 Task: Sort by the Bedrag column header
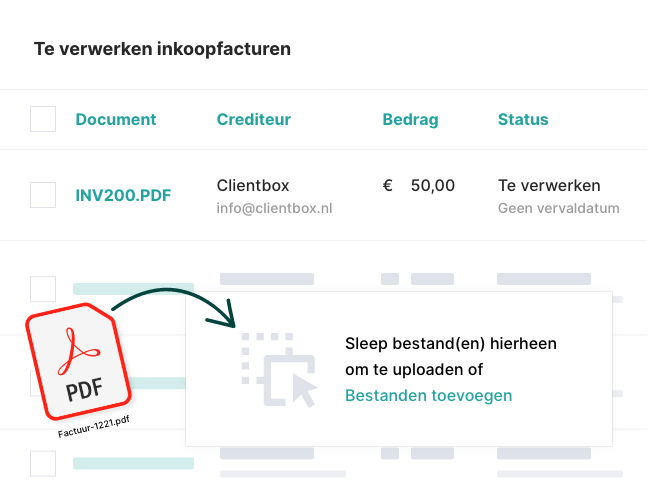click(x=410, y=120)
